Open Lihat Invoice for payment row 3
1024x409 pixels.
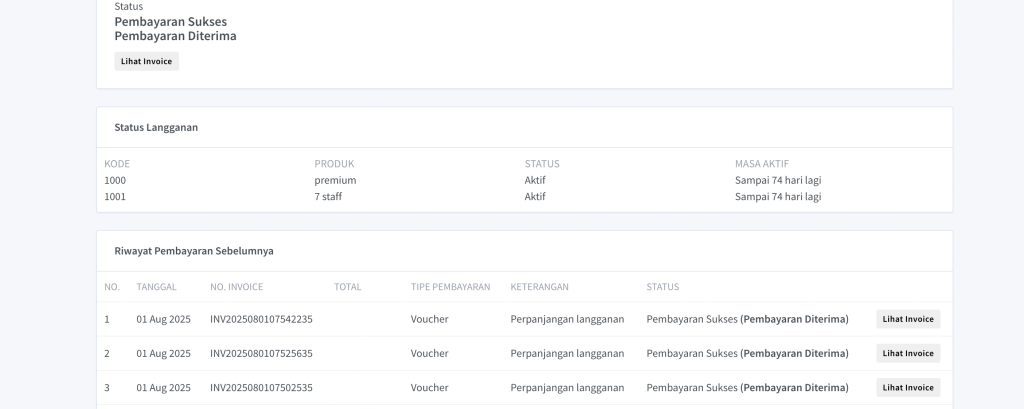tap(908, 387)
